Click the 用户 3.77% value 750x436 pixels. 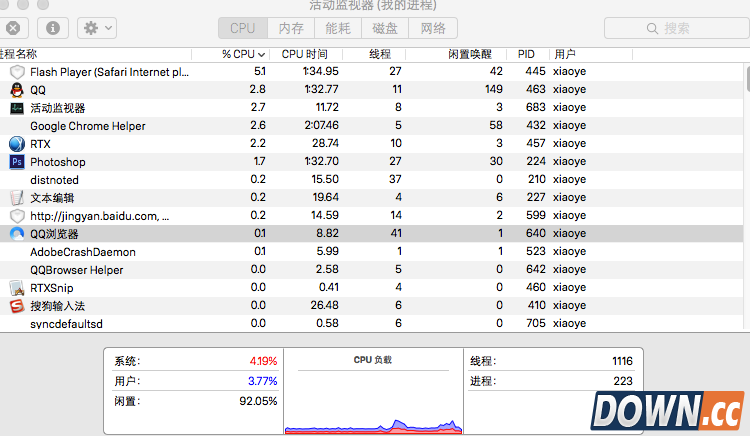click(x=263, y=381)
